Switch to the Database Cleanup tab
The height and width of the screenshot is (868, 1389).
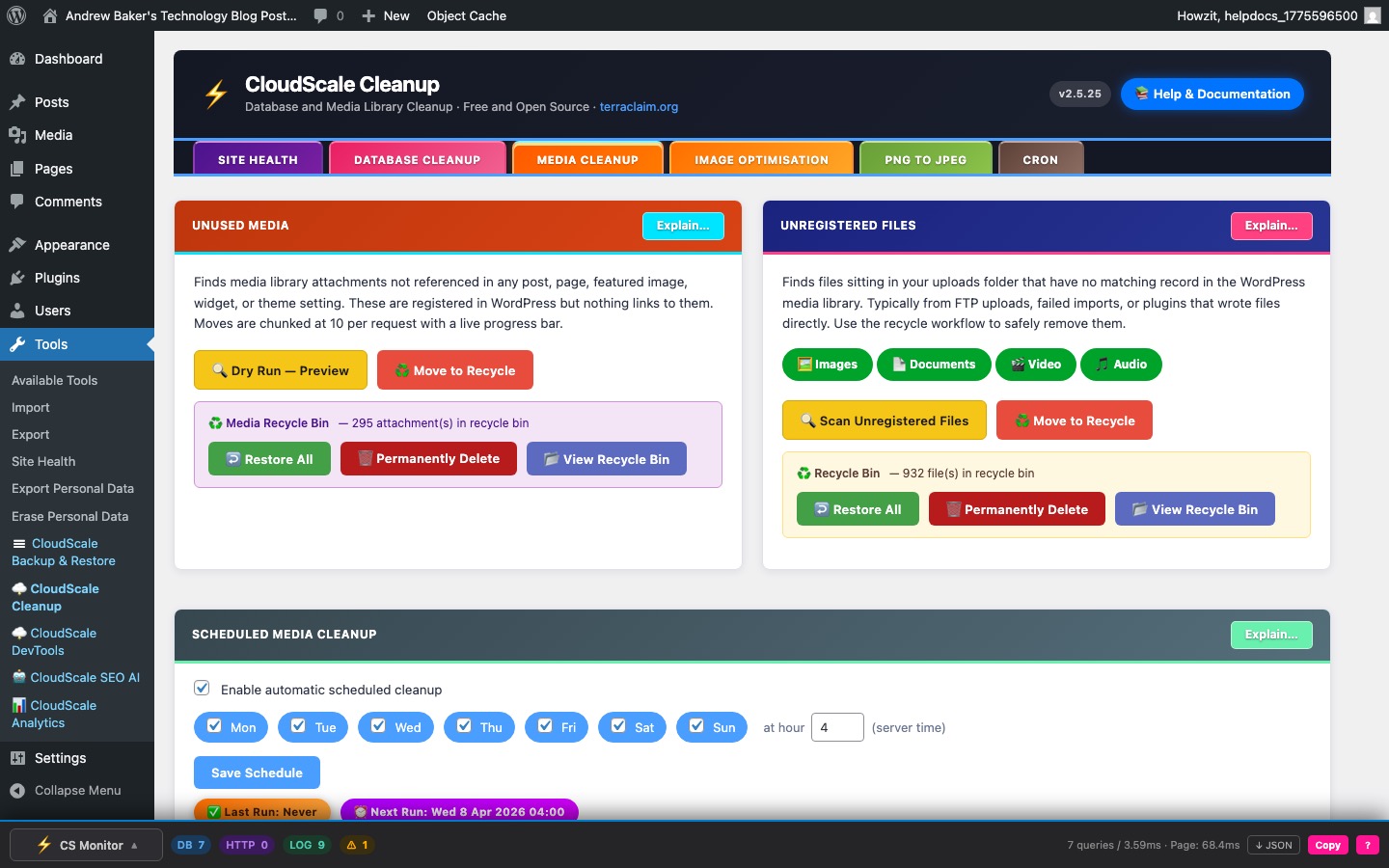click(x=417, y=159)
